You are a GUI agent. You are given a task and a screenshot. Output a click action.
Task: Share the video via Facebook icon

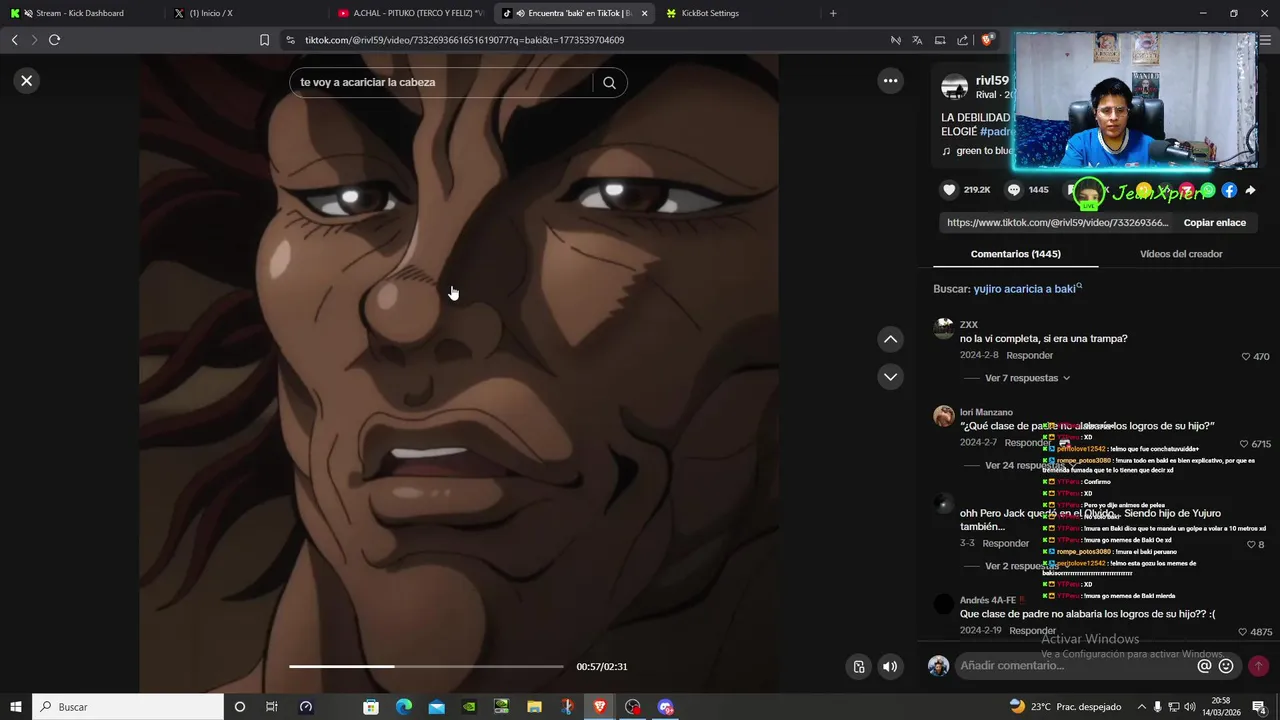coord(1229,190)
